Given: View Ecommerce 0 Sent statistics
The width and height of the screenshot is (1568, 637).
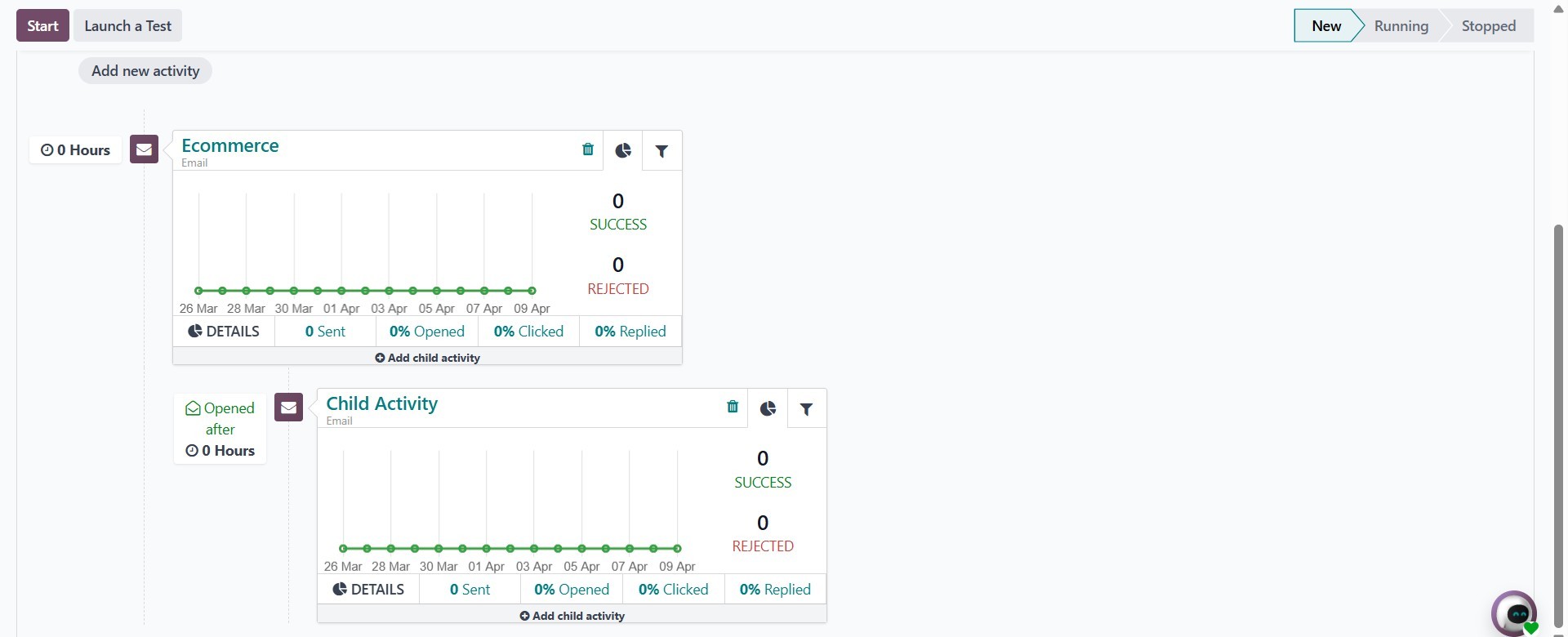Looking at the screenshot, I should pyautogui.click(x=325, y=332).
